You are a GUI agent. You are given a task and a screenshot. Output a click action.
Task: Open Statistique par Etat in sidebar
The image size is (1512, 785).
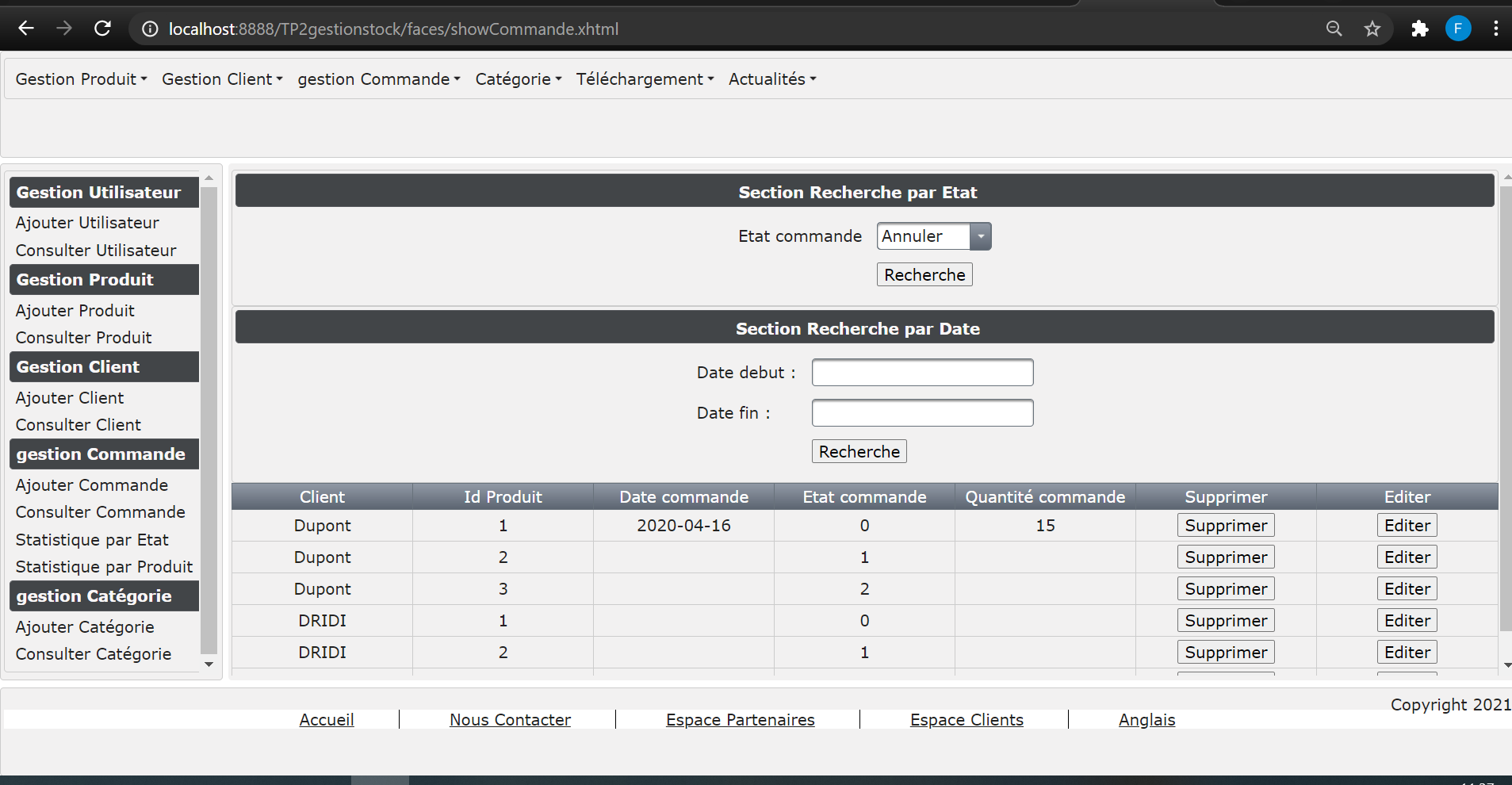[x=92, y=540]
